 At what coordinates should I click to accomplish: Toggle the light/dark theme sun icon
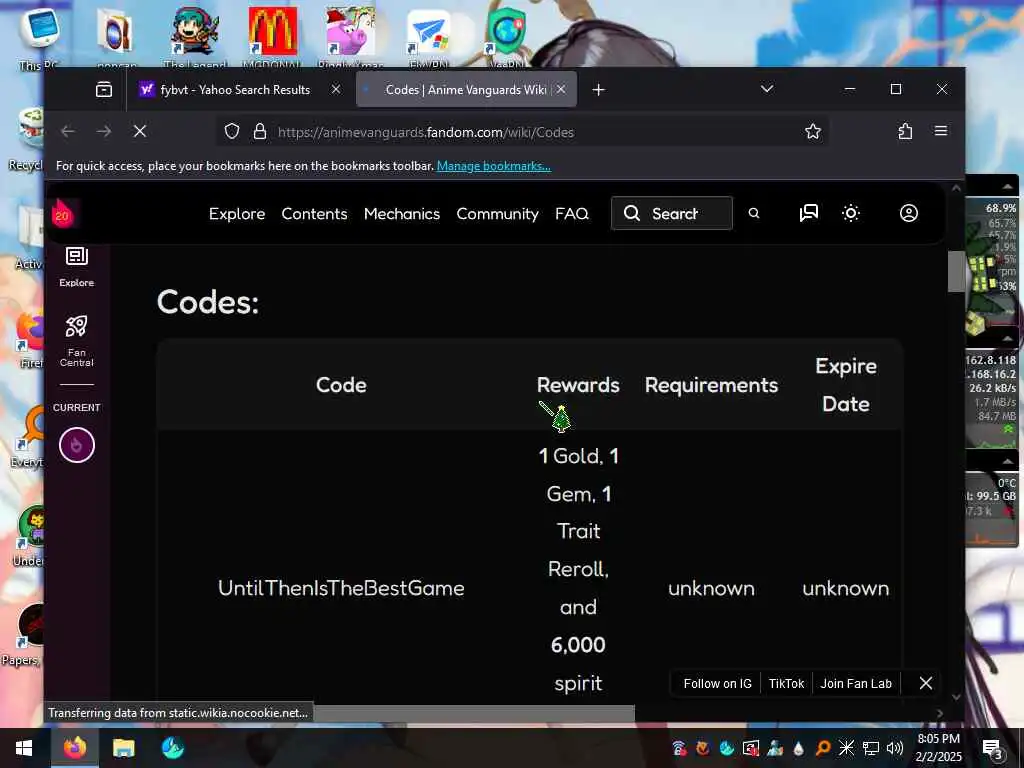coord(850,213)
